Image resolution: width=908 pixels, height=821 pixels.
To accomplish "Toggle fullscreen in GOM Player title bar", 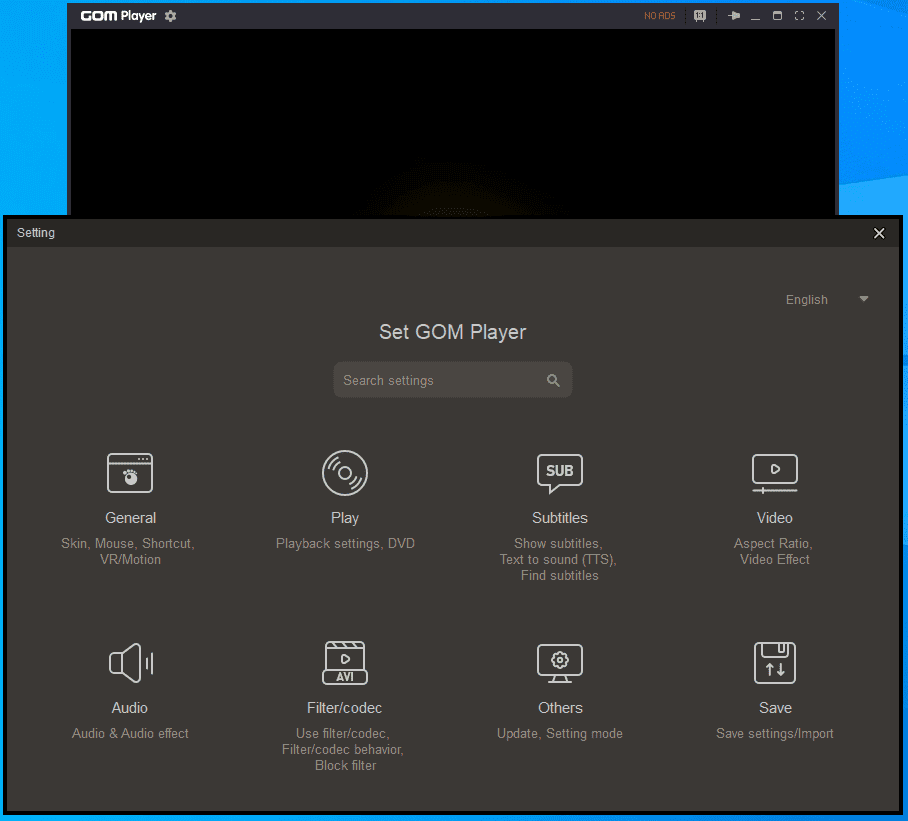I will (799, 16).
